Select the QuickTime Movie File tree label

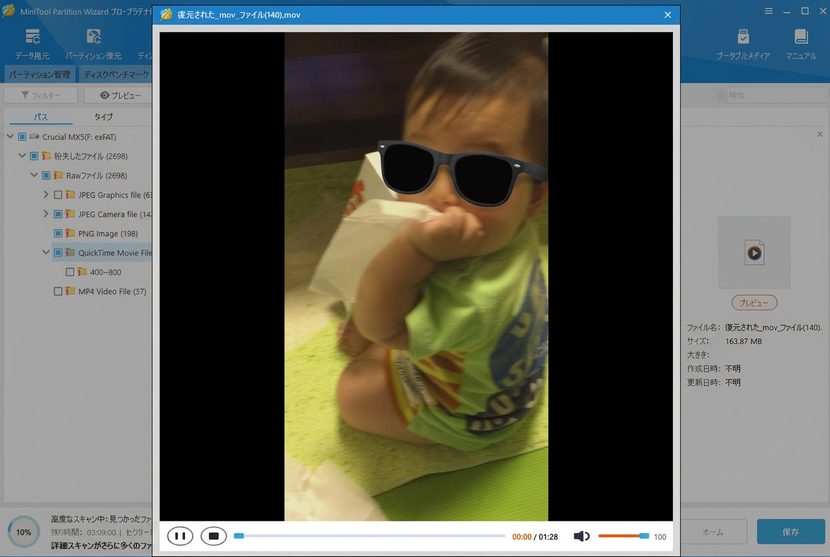click(115, 253)
